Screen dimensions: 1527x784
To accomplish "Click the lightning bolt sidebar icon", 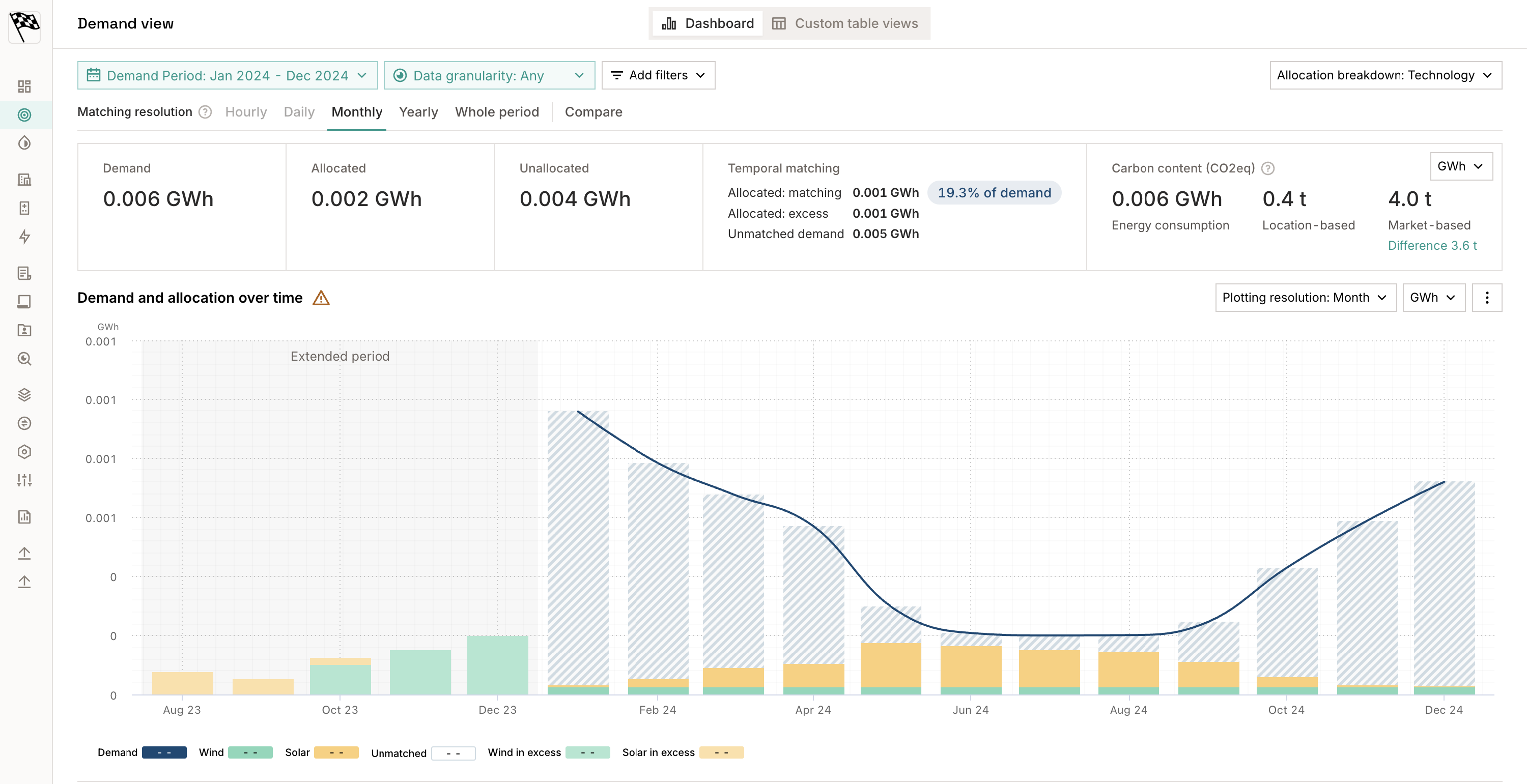I will coord(24,237).
